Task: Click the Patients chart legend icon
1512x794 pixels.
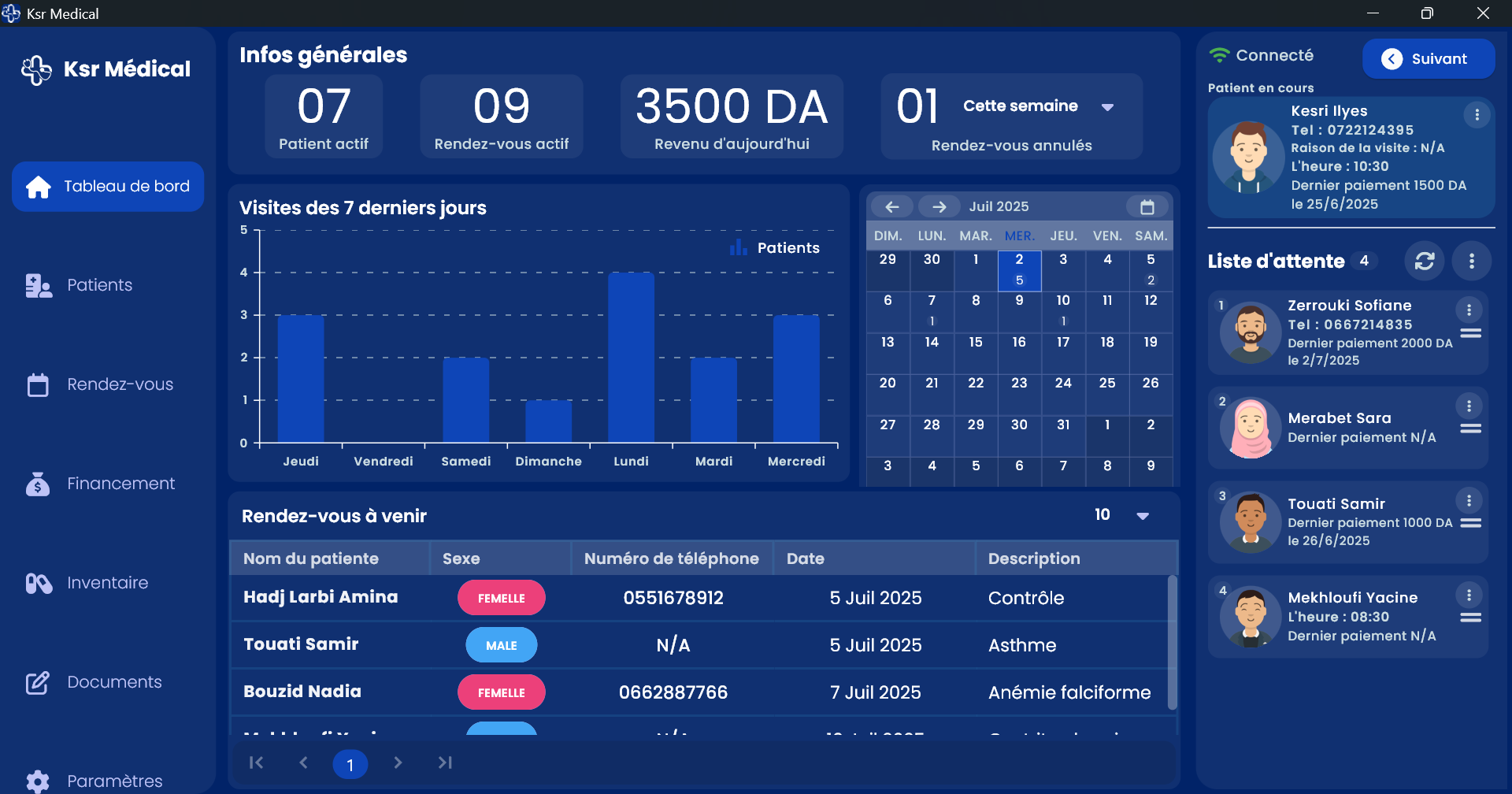Action: click(x=738, y=247)
